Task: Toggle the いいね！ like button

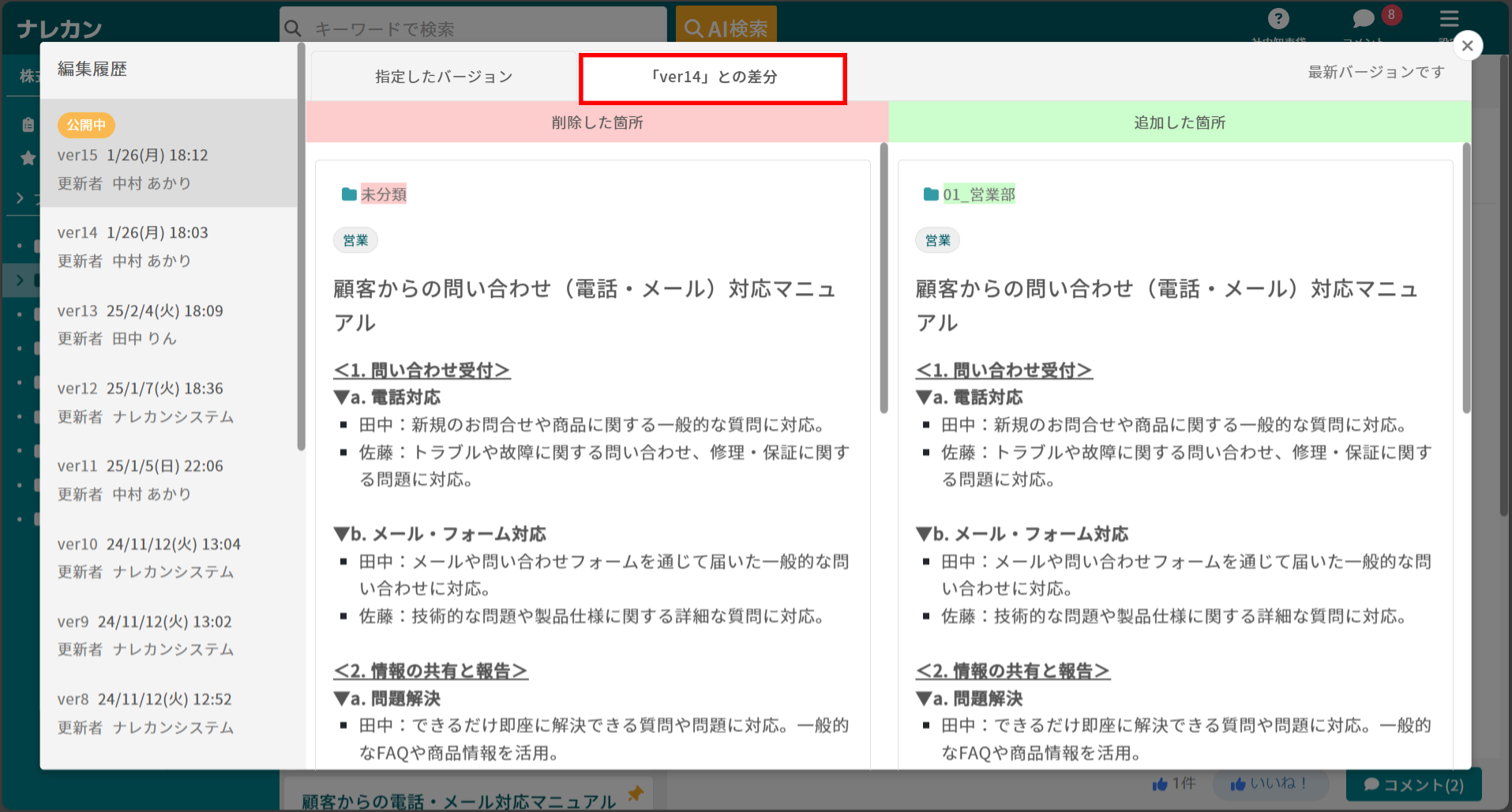Action: click(1270, 784)
